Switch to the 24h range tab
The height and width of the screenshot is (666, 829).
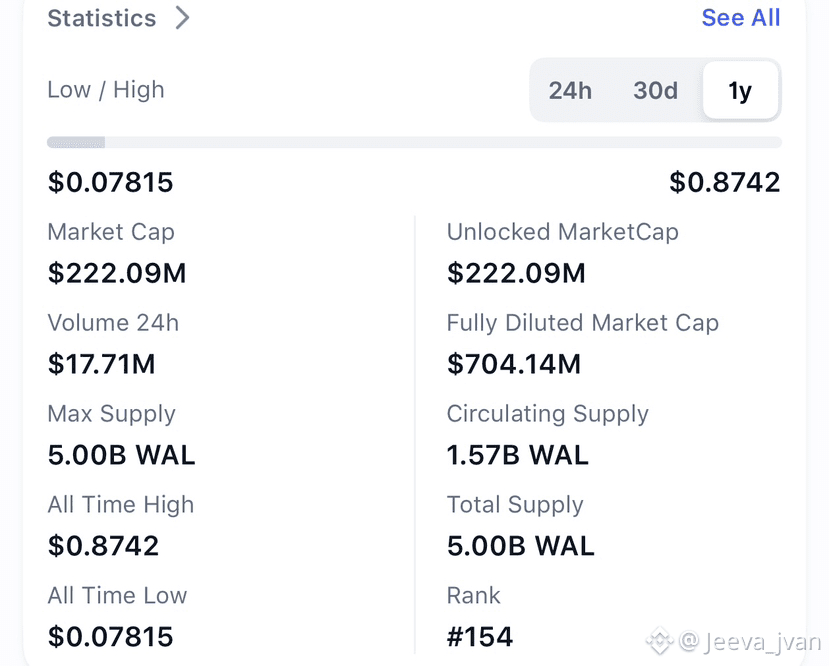pos(570,91)
